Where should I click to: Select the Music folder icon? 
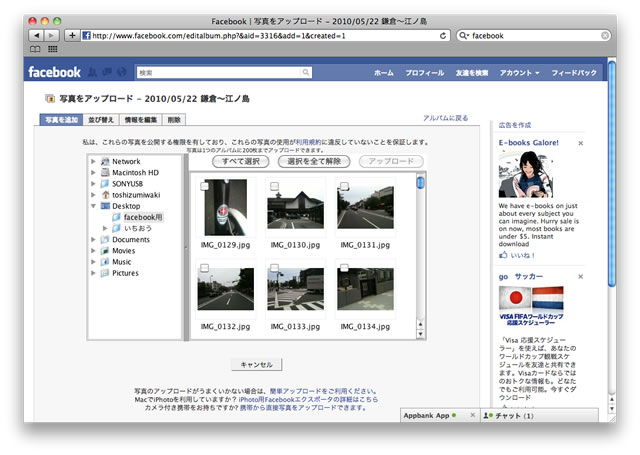(105, 262)
